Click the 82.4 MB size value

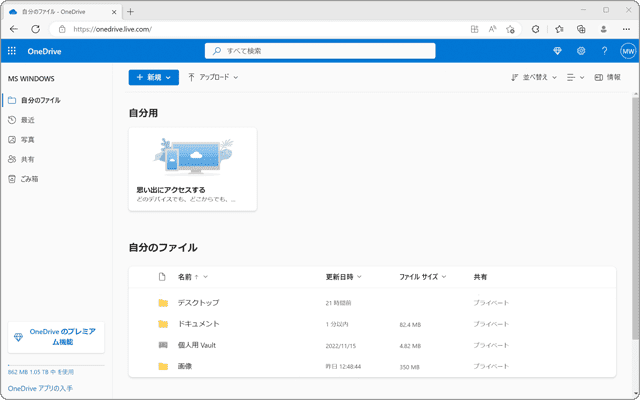point(410,324)
